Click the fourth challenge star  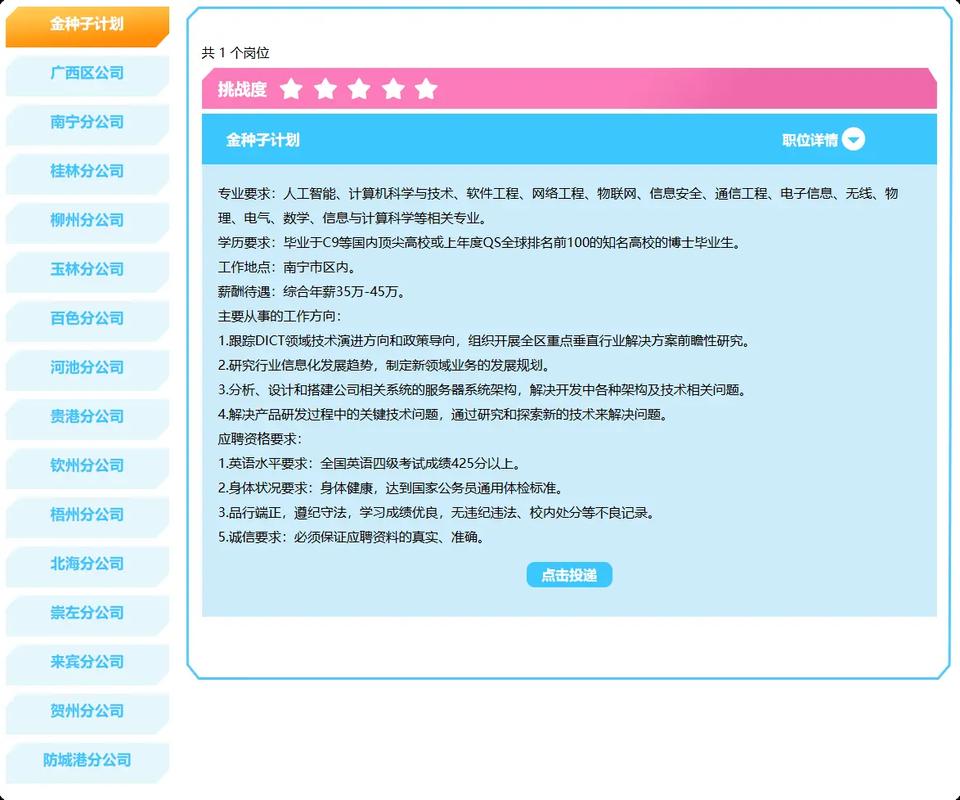pos(392,89)
